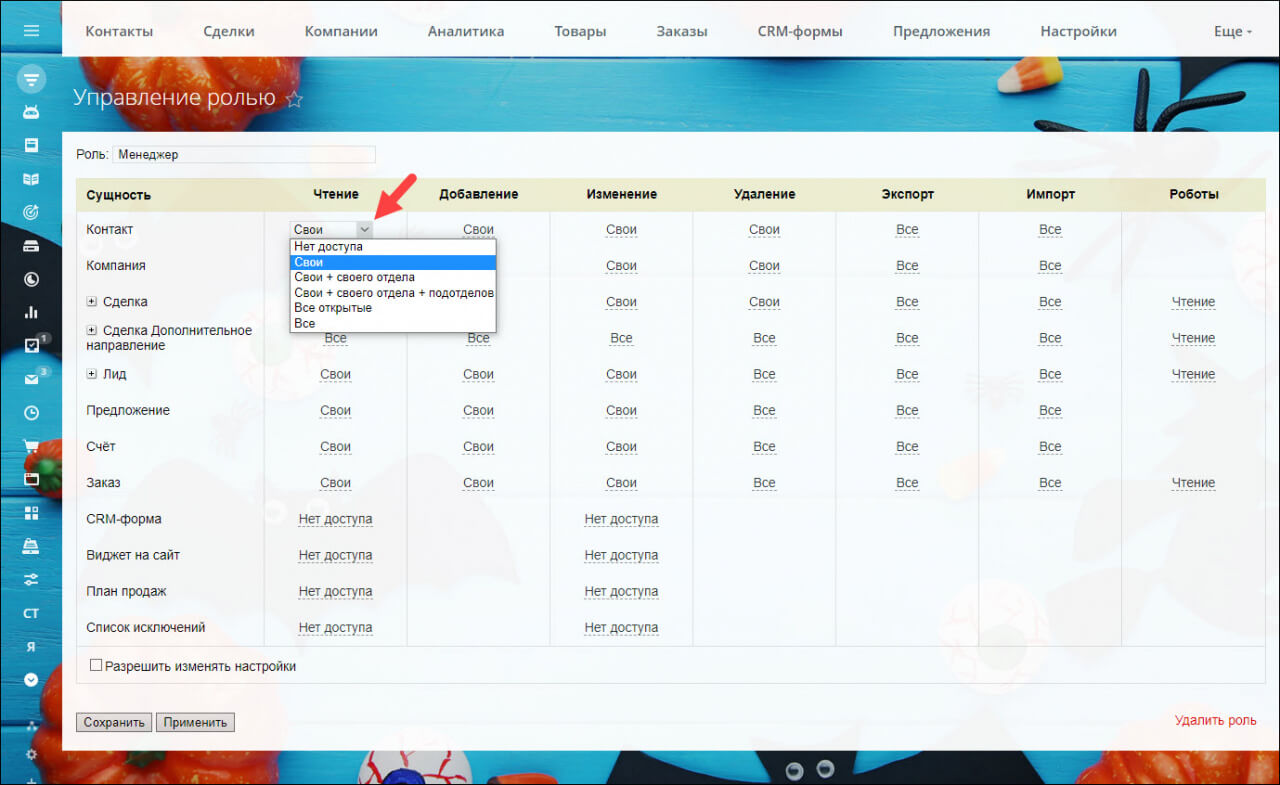Open the sliders settings icon in sidebar
Image resolution: width=1280 pixels, height=785 pixels.
pos(31,579)
